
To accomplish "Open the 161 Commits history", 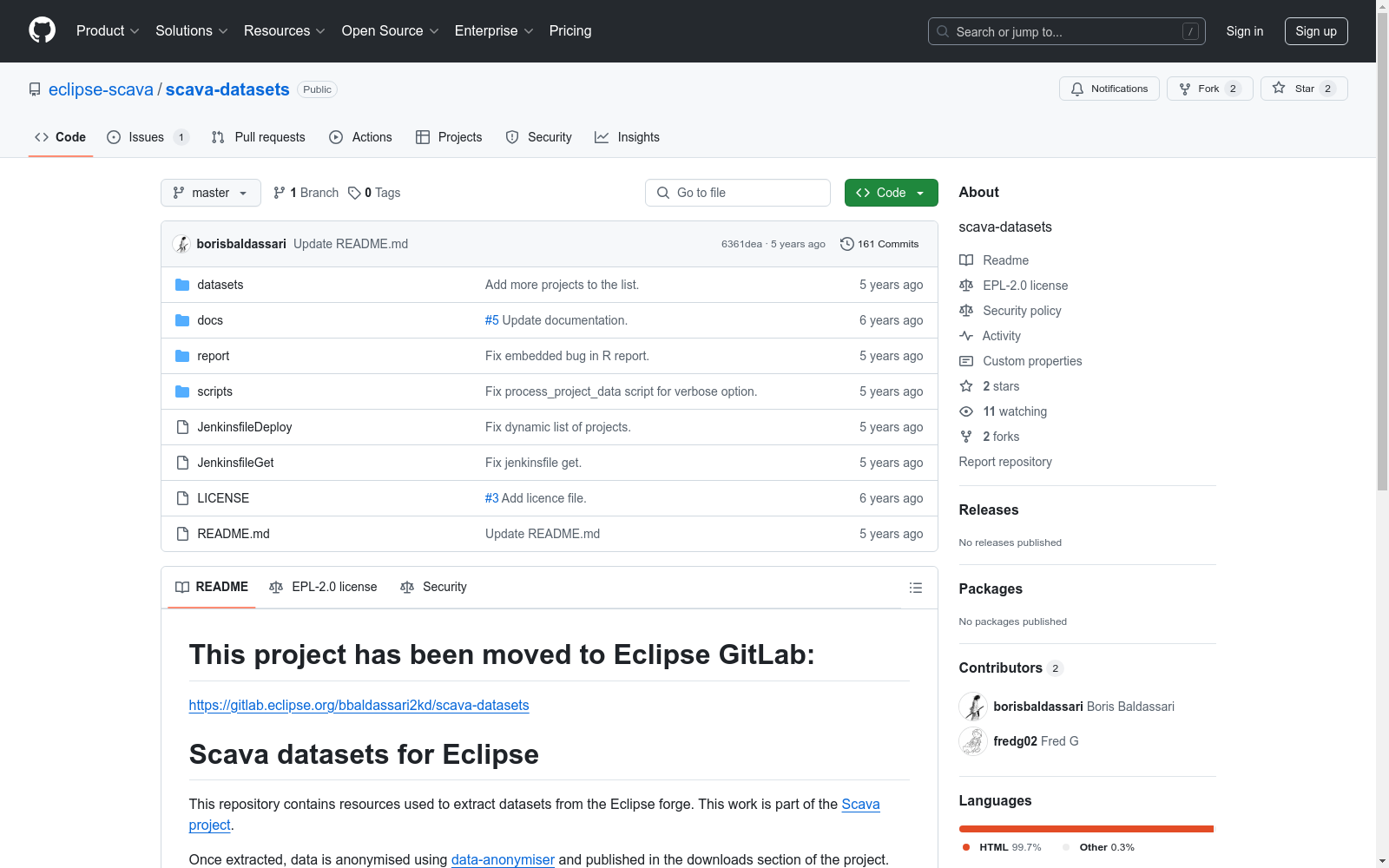I will 879,244.
